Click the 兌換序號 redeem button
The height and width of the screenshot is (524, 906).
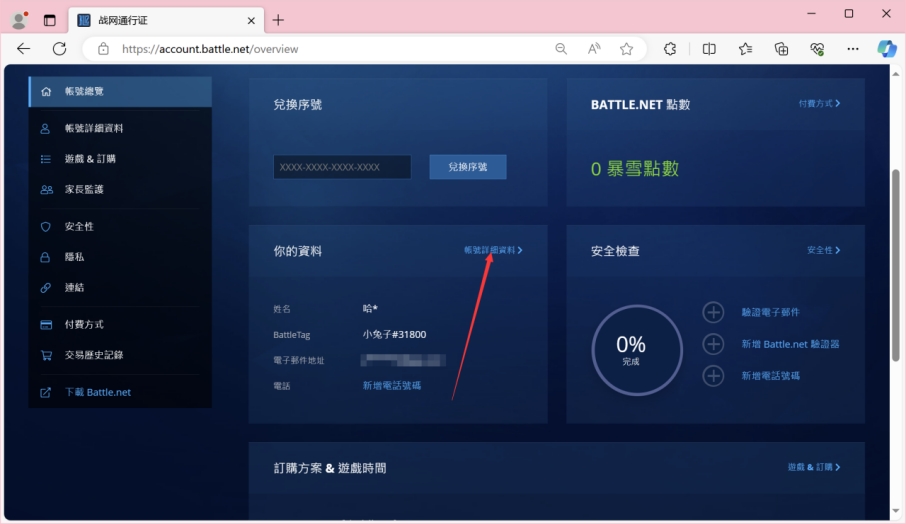(x=468, y=167)
